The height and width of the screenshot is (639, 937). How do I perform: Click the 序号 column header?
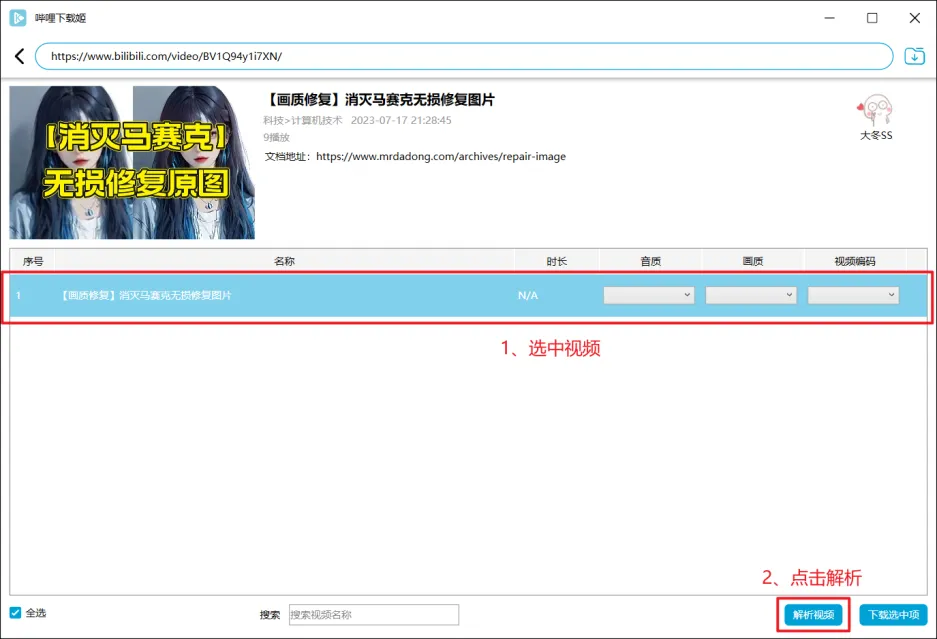coord(33,261)
